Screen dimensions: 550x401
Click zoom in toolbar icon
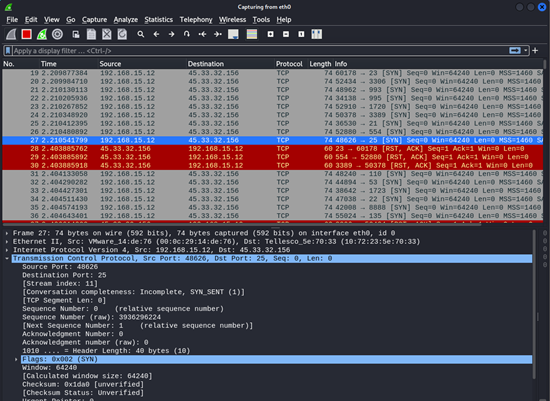pyautogui.click(x=270, y=34)
